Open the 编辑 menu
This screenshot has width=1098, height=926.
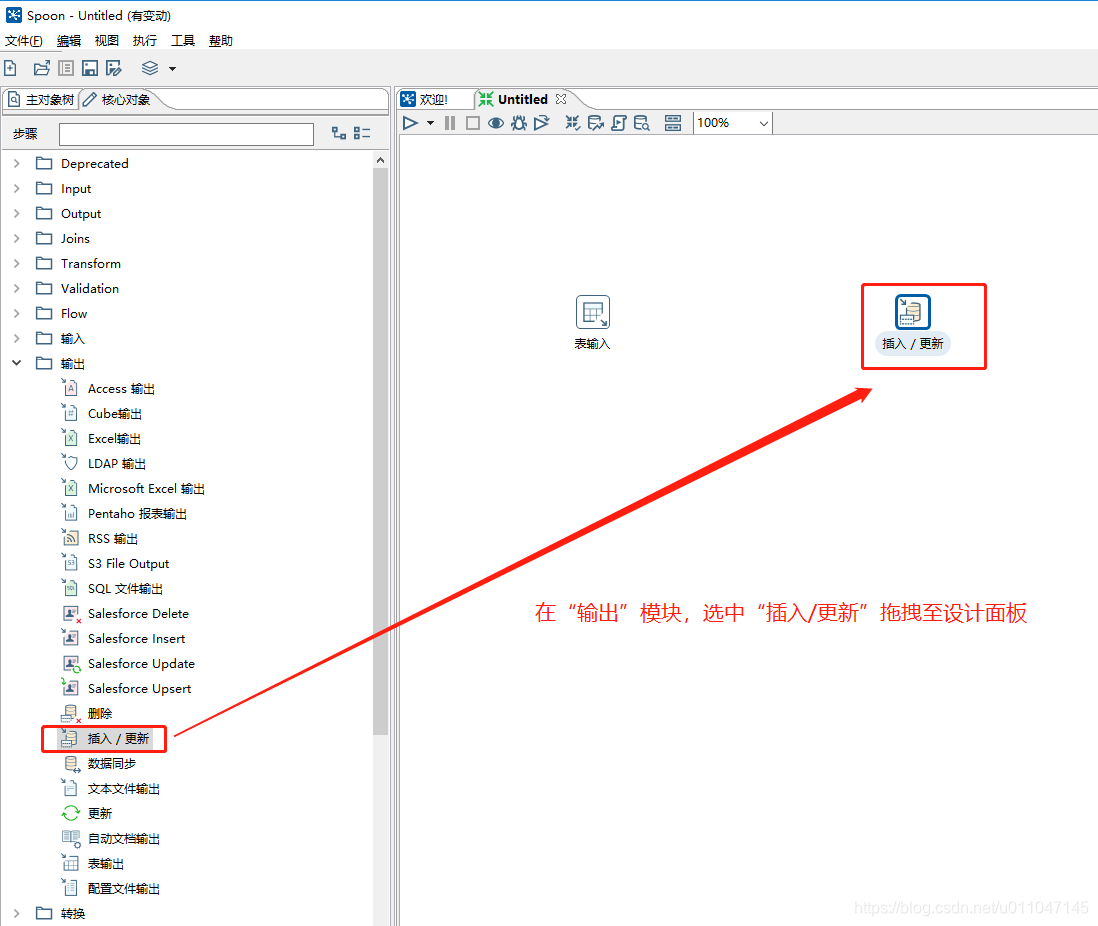tap(69, 41)
